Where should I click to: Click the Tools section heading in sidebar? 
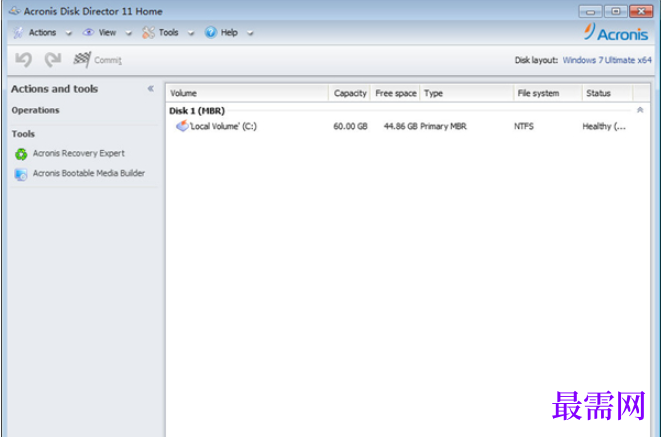pos(23,134)
